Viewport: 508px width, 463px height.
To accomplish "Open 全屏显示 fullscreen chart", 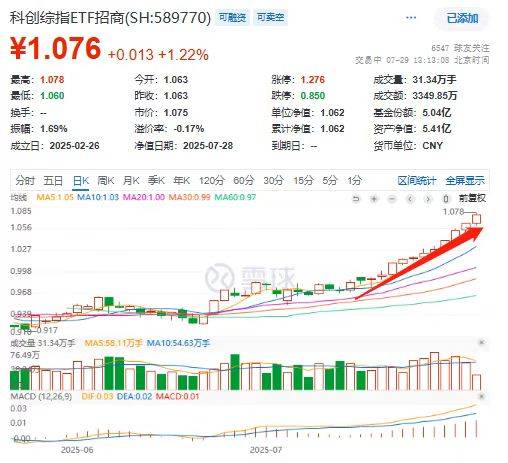I will click(465, 181).
